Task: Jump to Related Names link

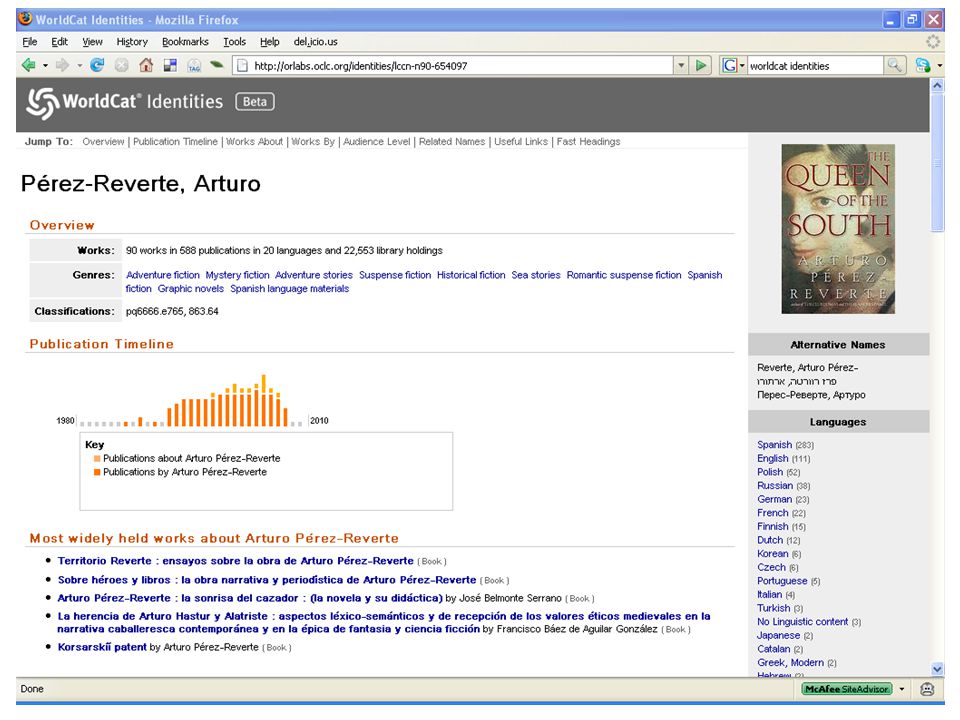Action: click(452, 141)
